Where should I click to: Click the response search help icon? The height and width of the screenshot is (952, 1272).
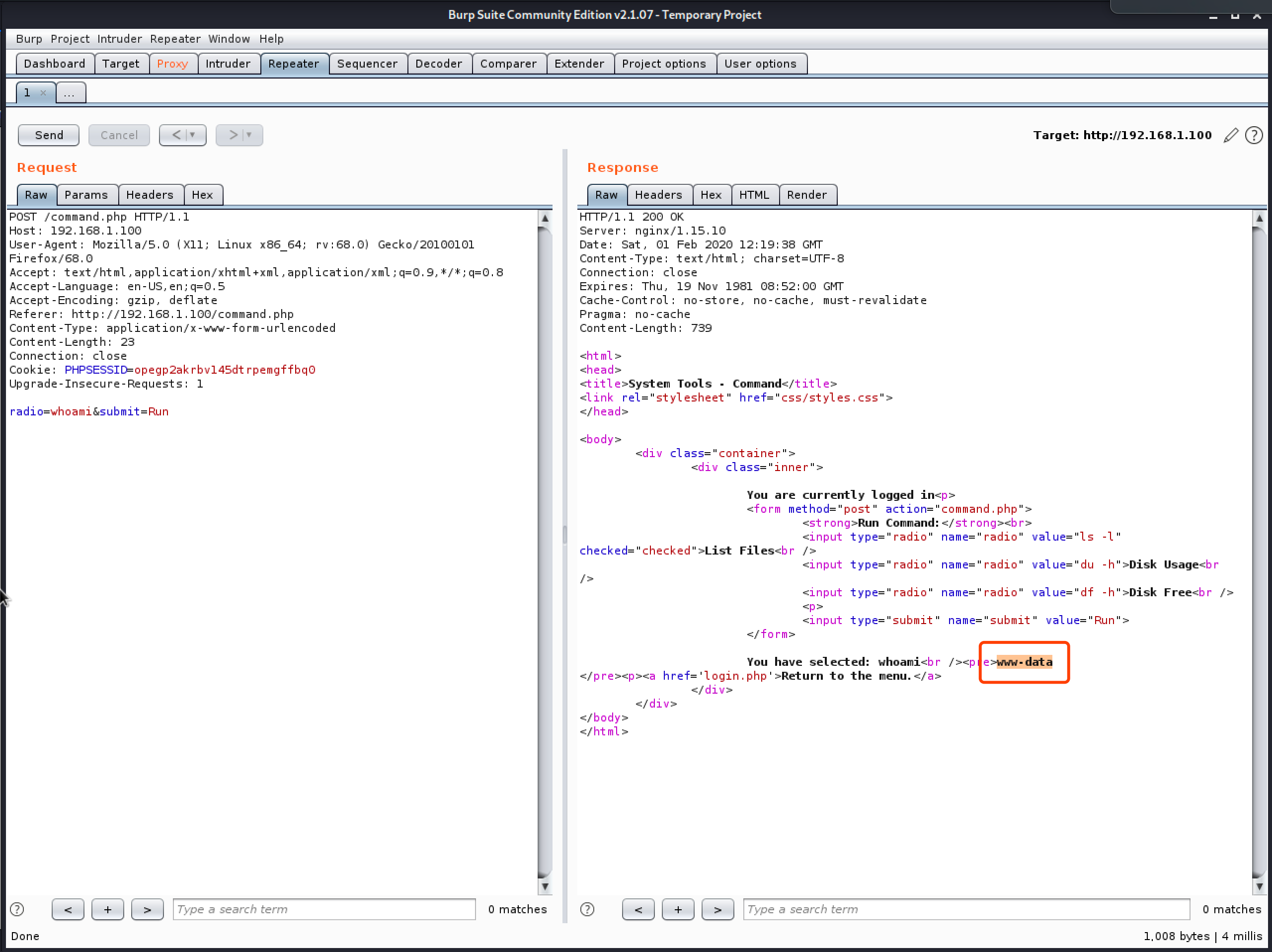[x=587, y=909]
